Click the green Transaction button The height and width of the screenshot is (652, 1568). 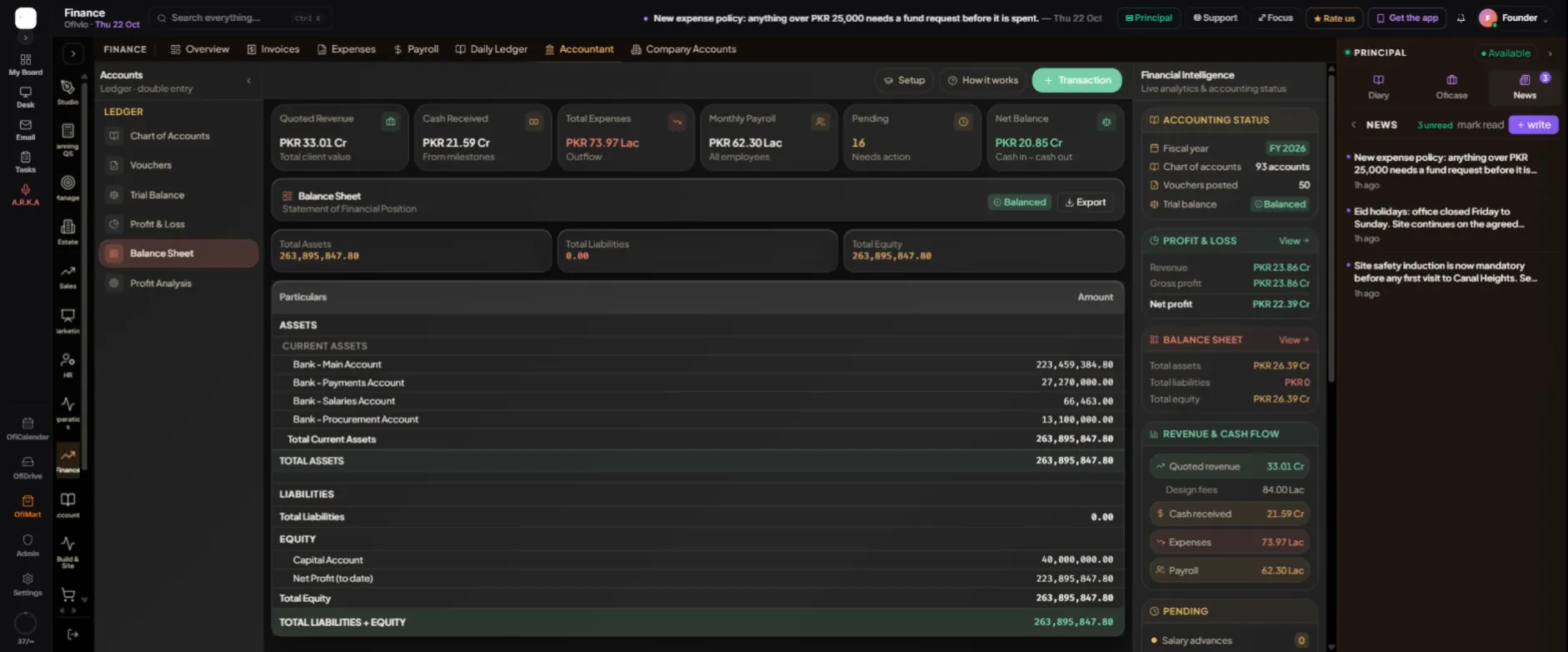pos(1077,80)
